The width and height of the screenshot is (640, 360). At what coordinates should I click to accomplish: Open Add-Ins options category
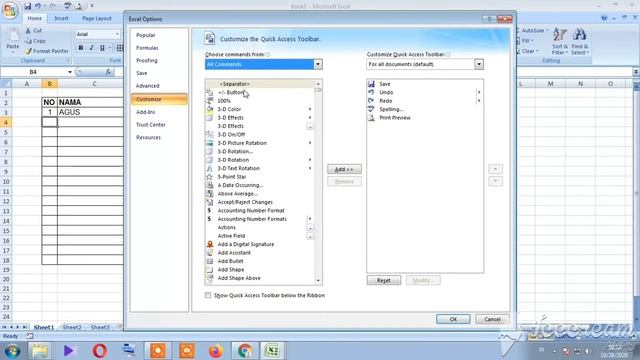tap(159, 112)
